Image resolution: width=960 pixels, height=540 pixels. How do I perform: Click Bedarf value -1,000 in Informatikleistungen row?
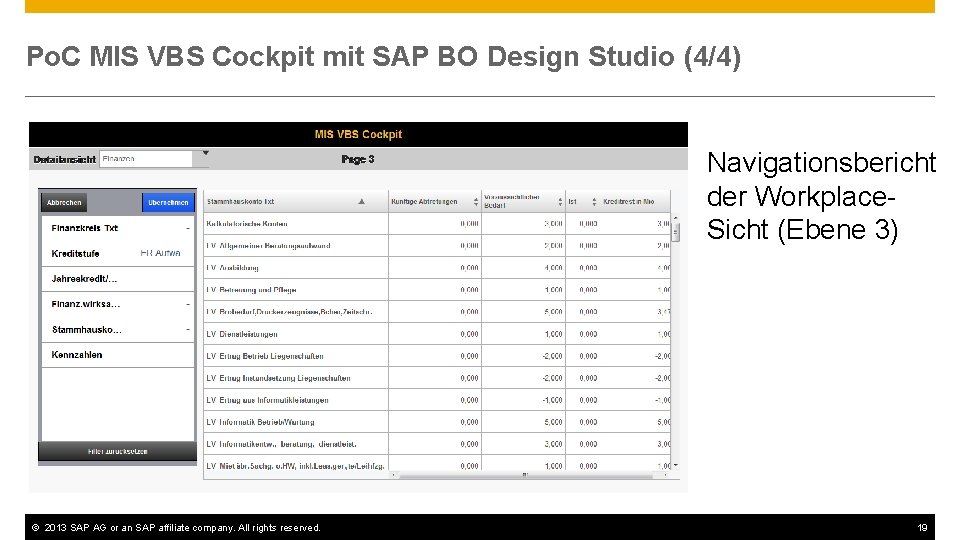tap(552, 400)
